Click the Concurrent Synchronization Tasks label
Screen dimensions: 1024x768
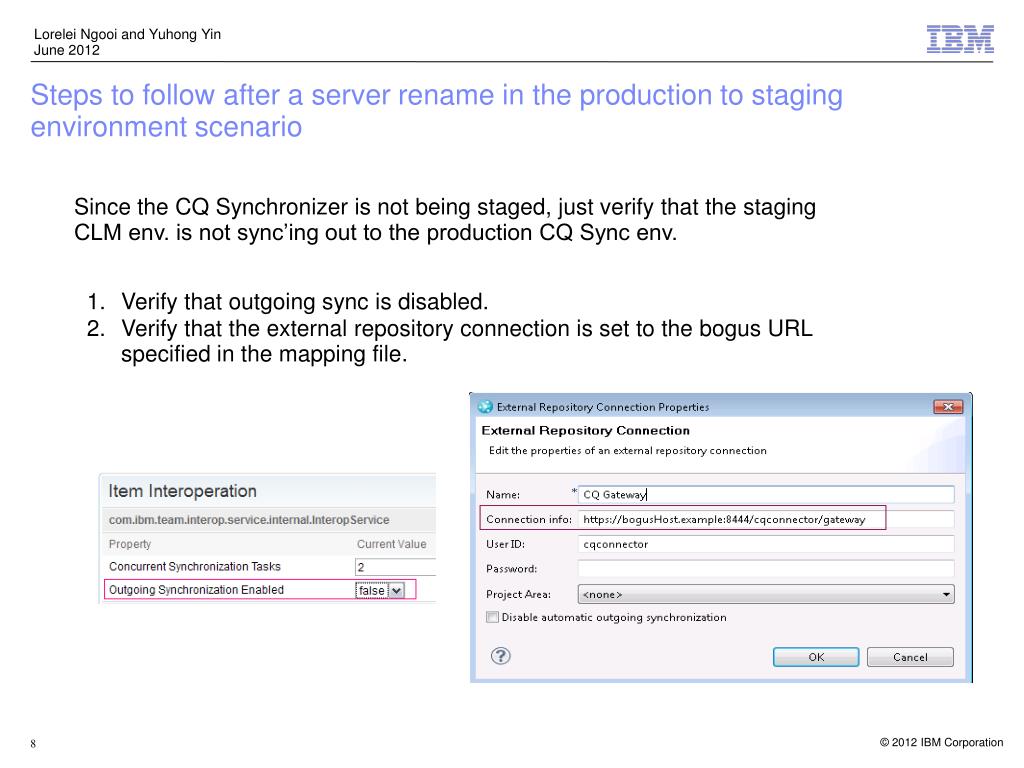coord(195,566)
